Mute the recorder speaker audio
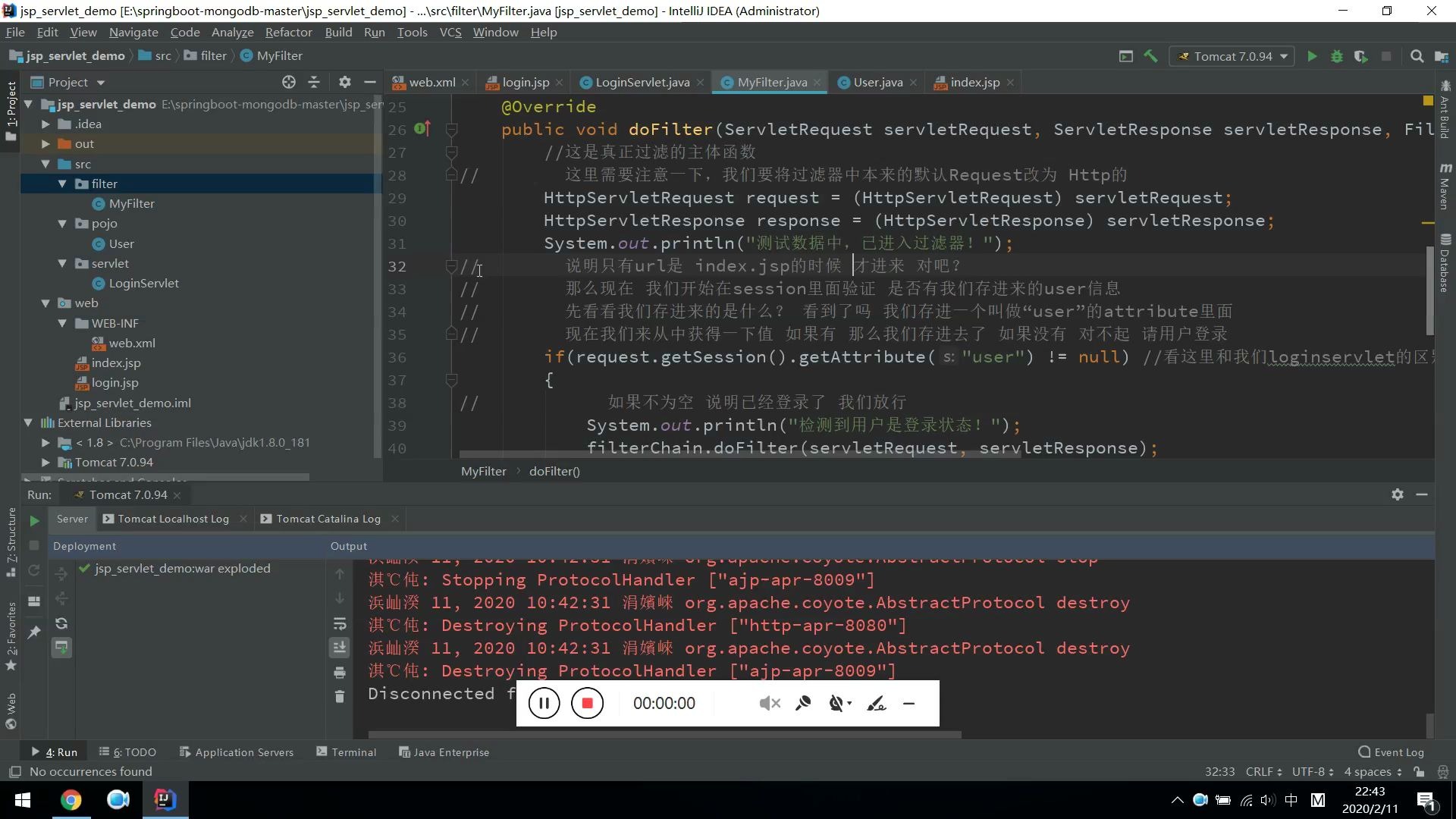Image resolution: width=1456 pixels, height=819 pixels. [770, 704]
